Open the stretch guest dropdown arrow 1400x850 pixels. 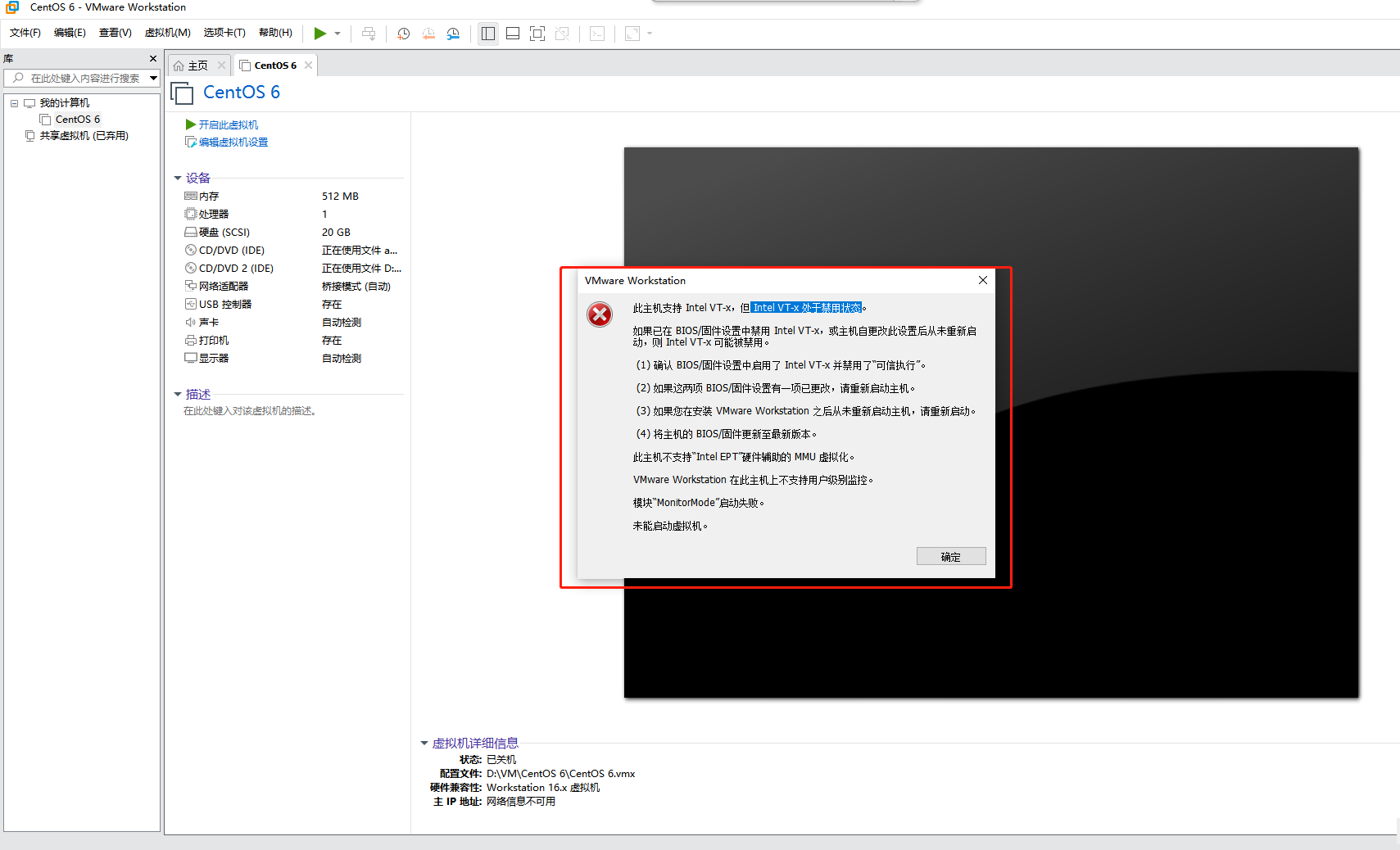click(650, 34)
